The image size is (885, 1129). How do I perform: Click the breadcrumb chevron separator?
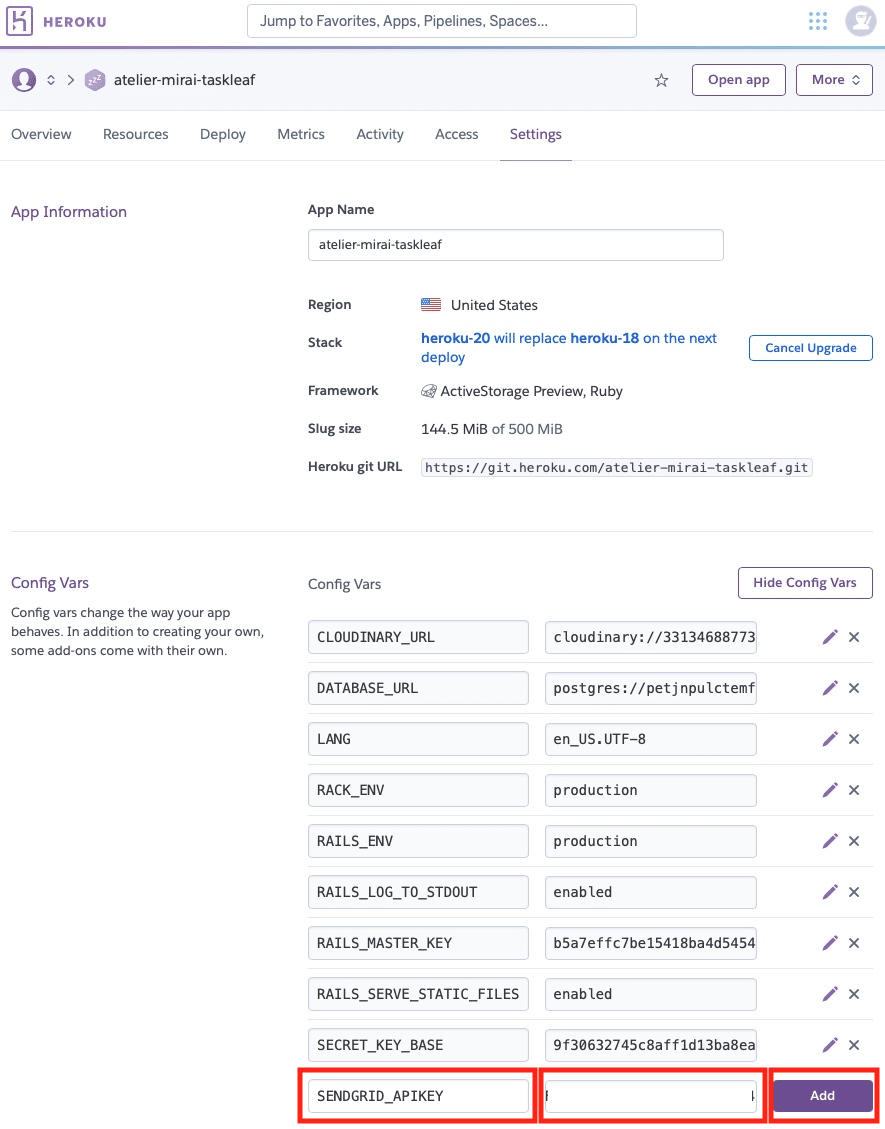(71, 80)
